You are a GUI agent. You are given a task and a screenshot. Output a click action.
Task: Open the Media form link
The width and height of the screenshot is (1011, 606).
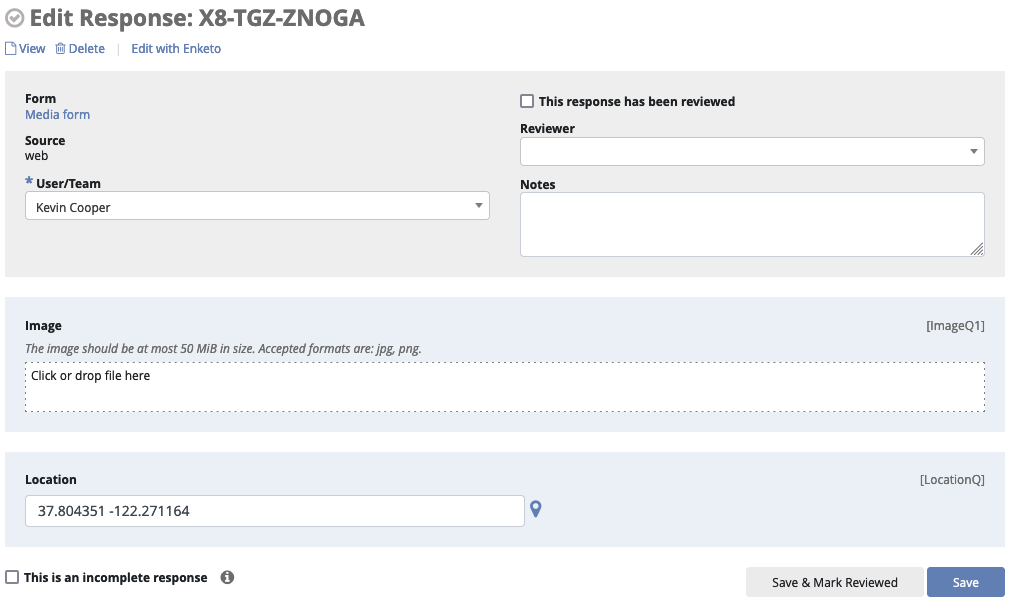point(57,115)
